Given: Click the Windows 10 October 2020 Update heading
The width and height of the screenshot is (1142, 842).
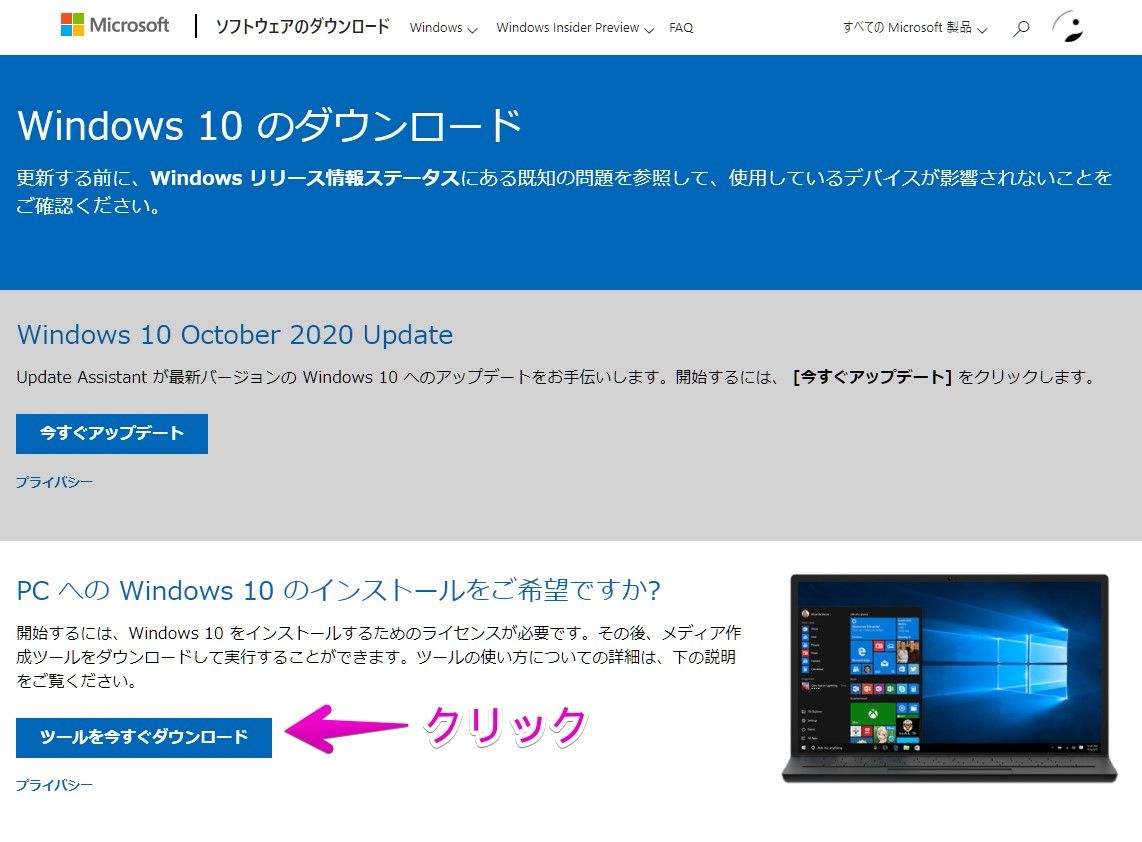Looking at the screenshot, I should point(235,335).
